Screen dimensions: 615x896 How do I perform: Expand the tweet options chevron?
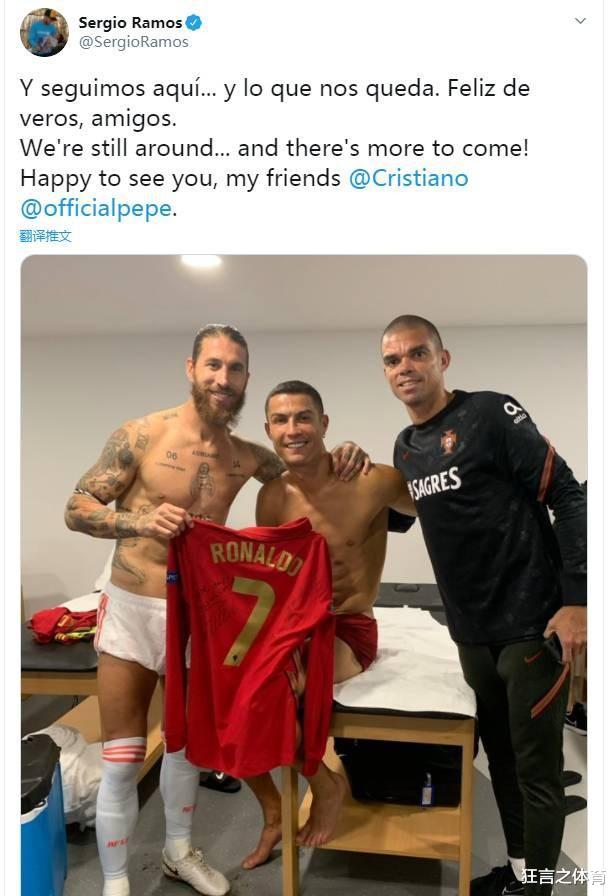click(x=580, y=21)
